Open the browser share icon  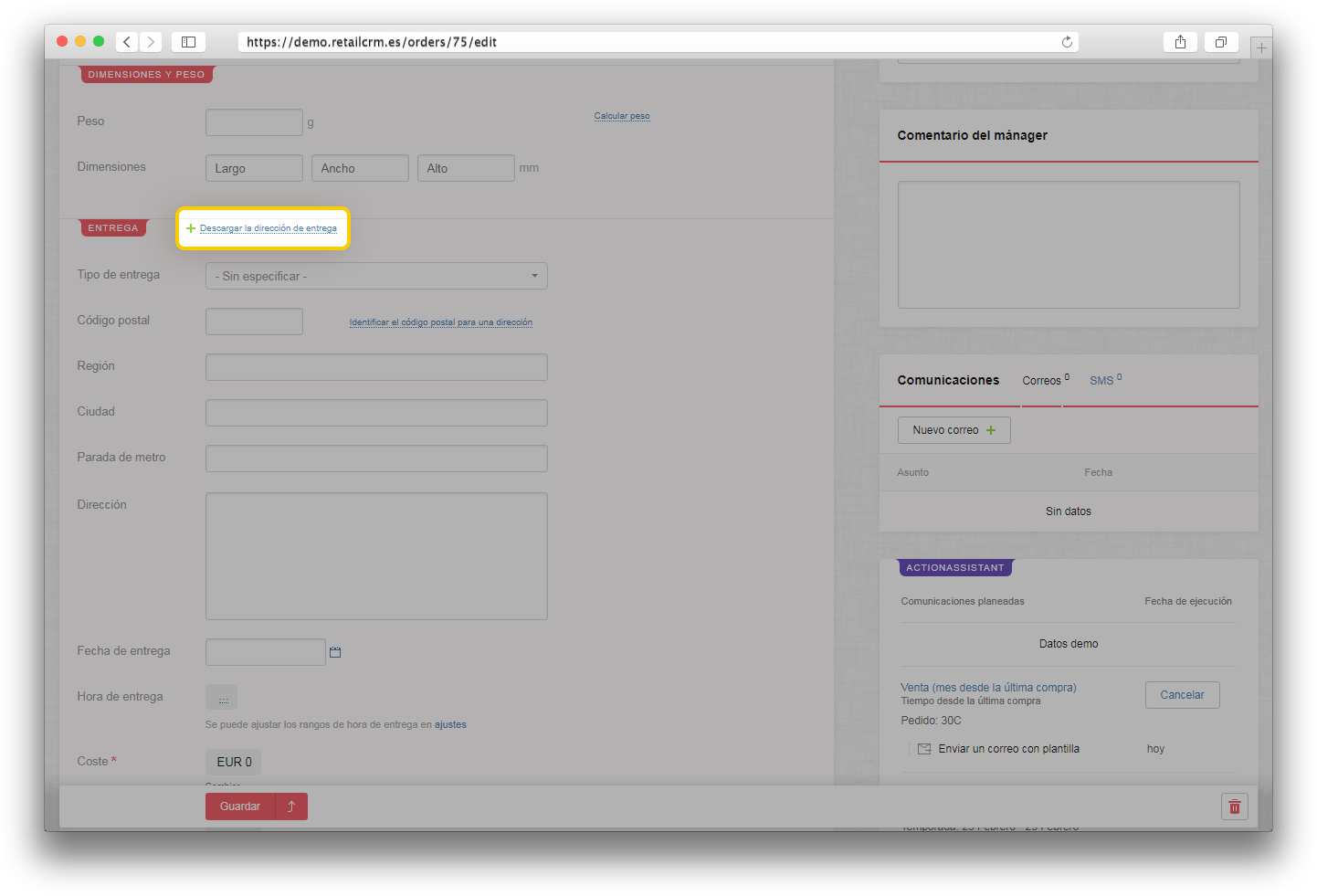pos(1180,42)
